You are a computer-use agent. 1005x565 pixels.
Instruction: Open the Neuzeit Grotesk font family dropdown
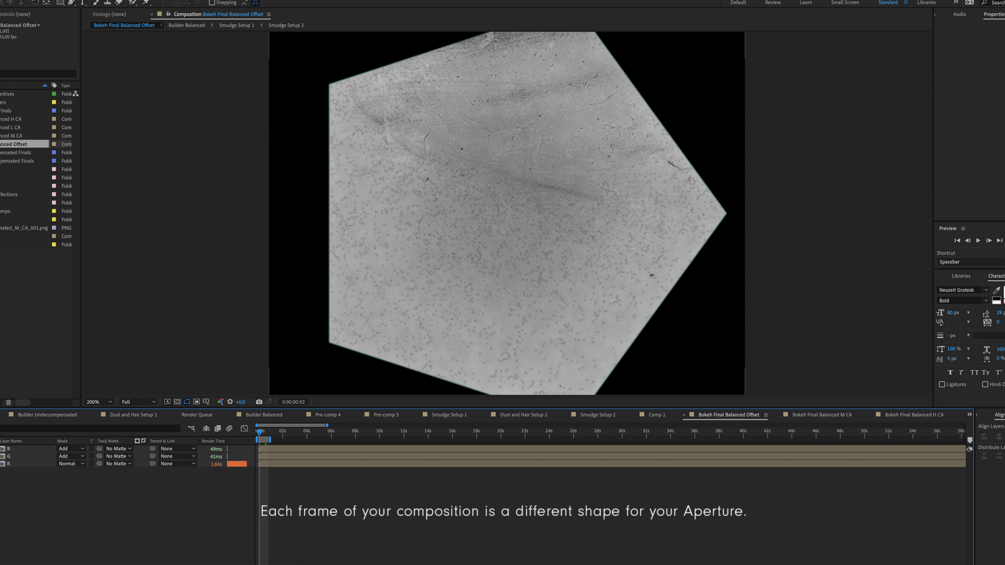[963, 290]
